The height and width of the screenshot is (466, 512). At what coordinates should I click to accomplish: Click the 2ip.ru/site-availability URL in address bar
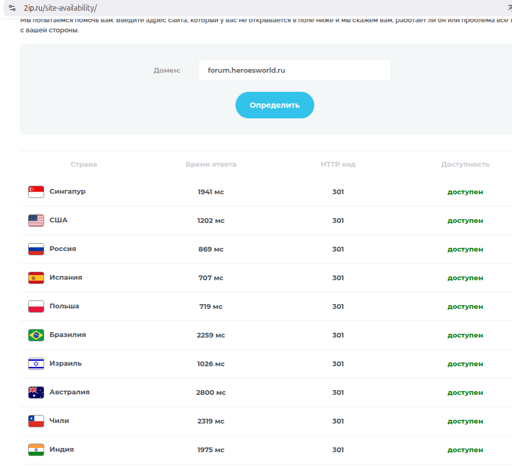[60, 8]
